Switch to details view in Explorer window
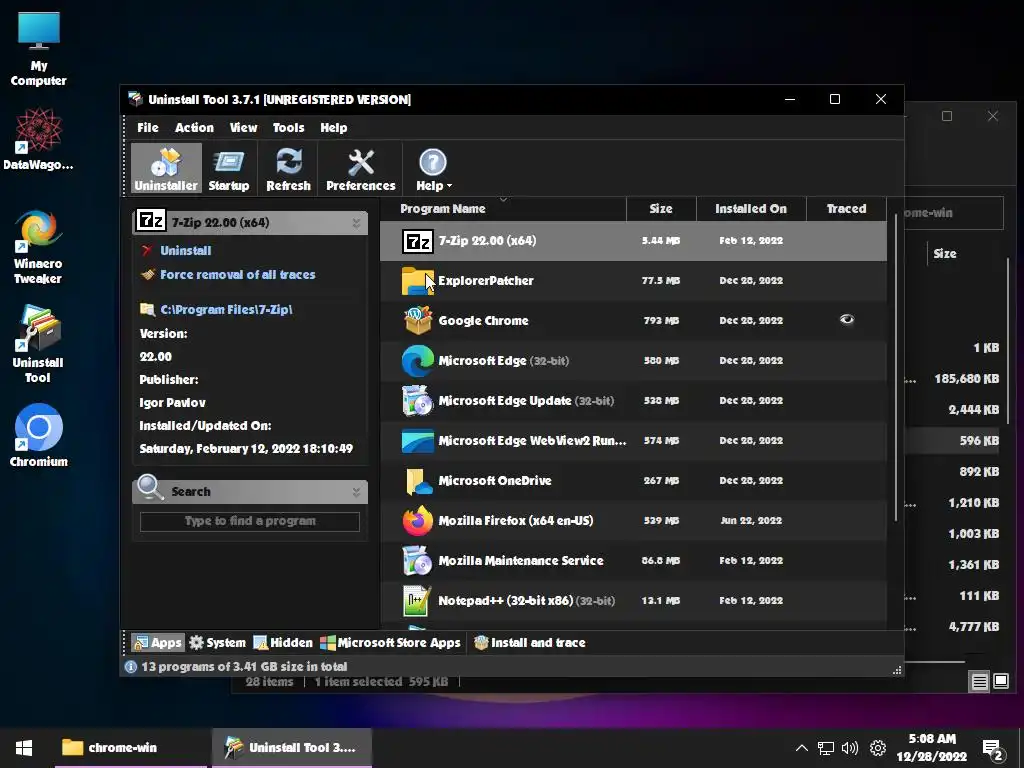 pyautogui.click(x=980, y=682)
